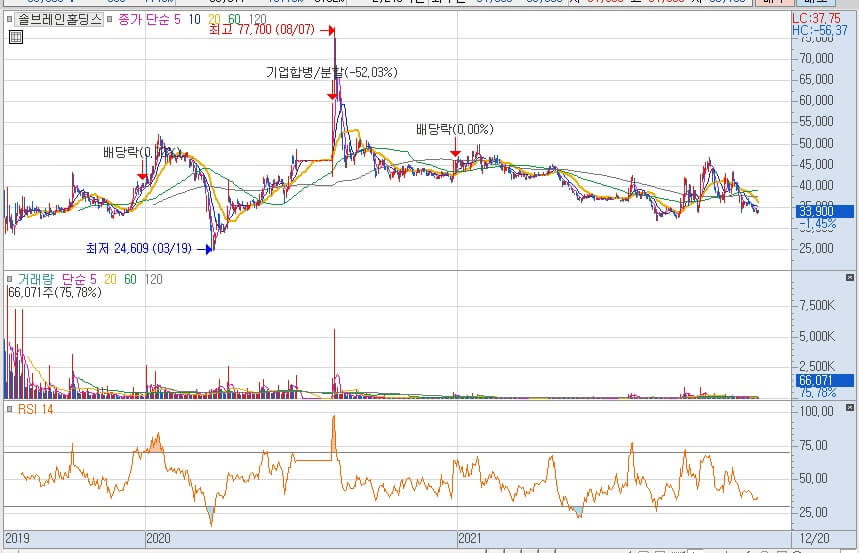Click the small square marker before 솔브레인홀딩스
This screenshot has height=553, width=859.
9,20
